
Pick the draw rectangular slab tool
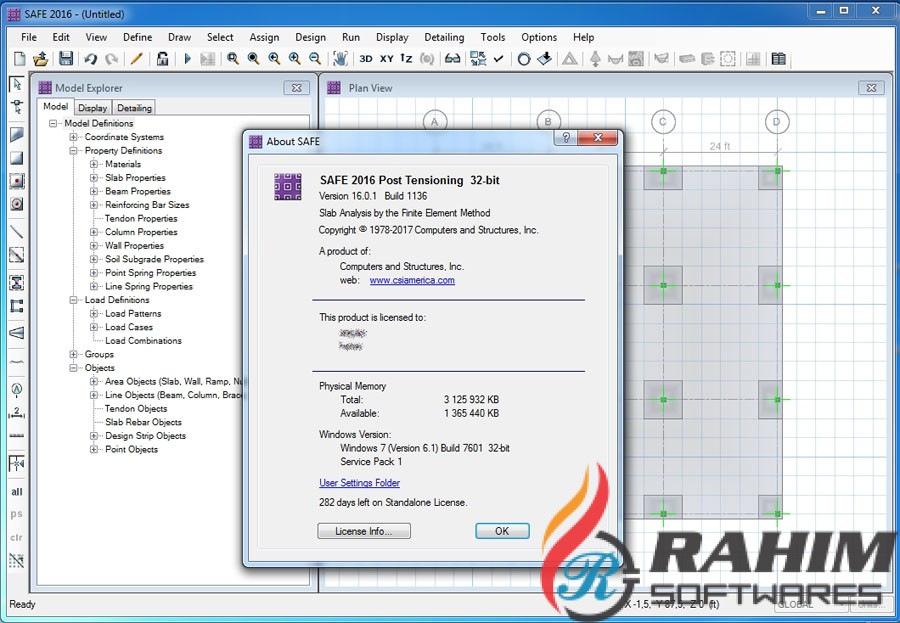(17, 158)
